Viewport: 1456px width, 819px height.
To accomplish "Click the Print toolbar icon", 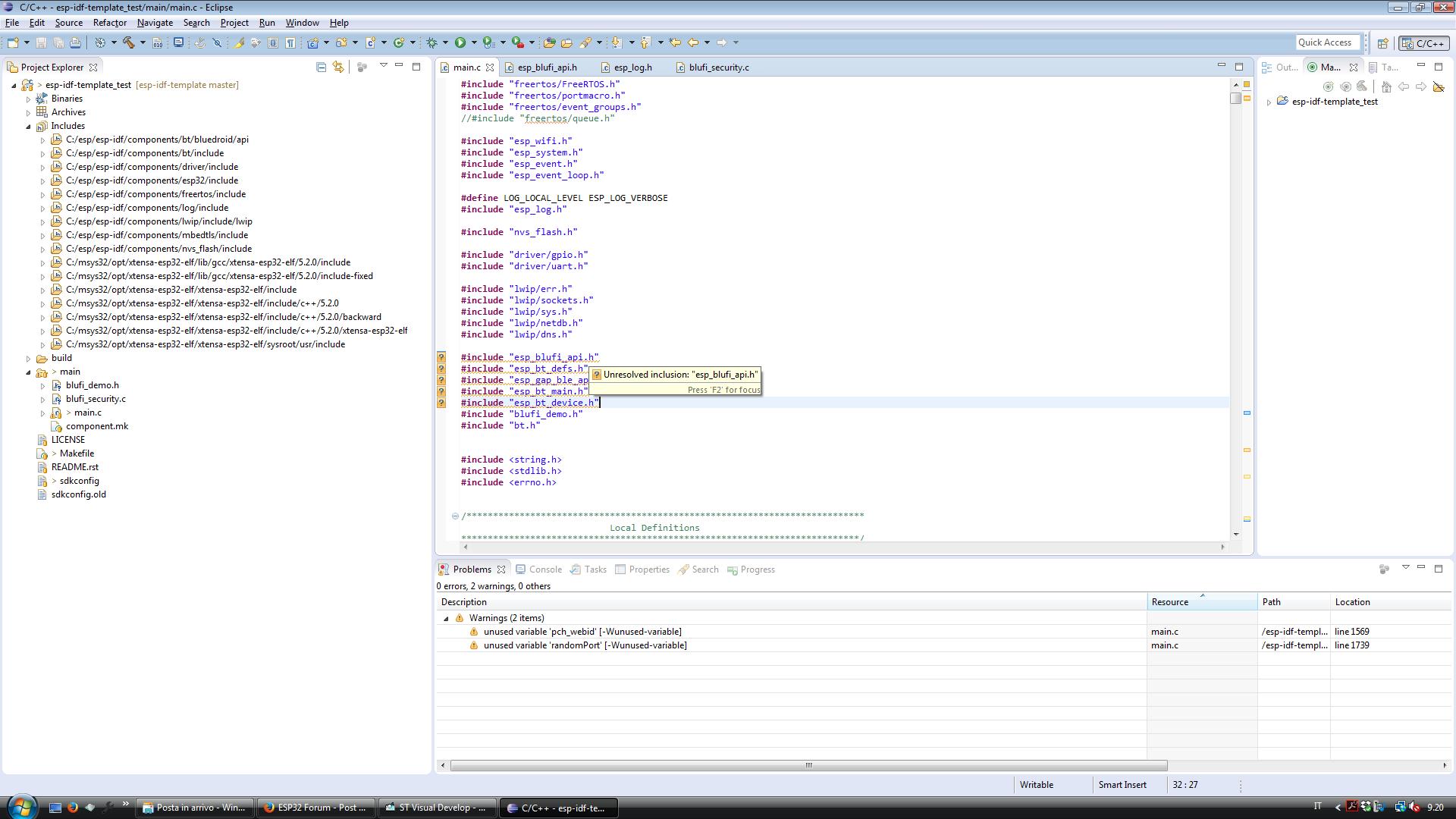I will pos(75,42).
